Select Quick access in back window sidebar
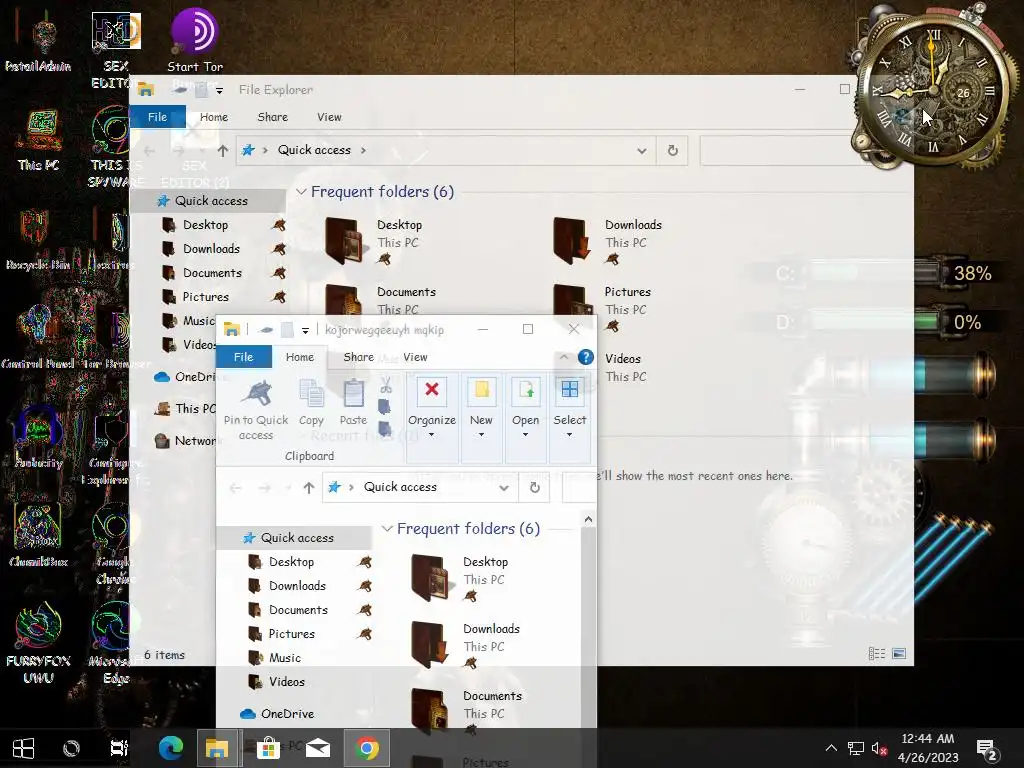Viewport: 1024px width, 768px height. pos(210,200)
